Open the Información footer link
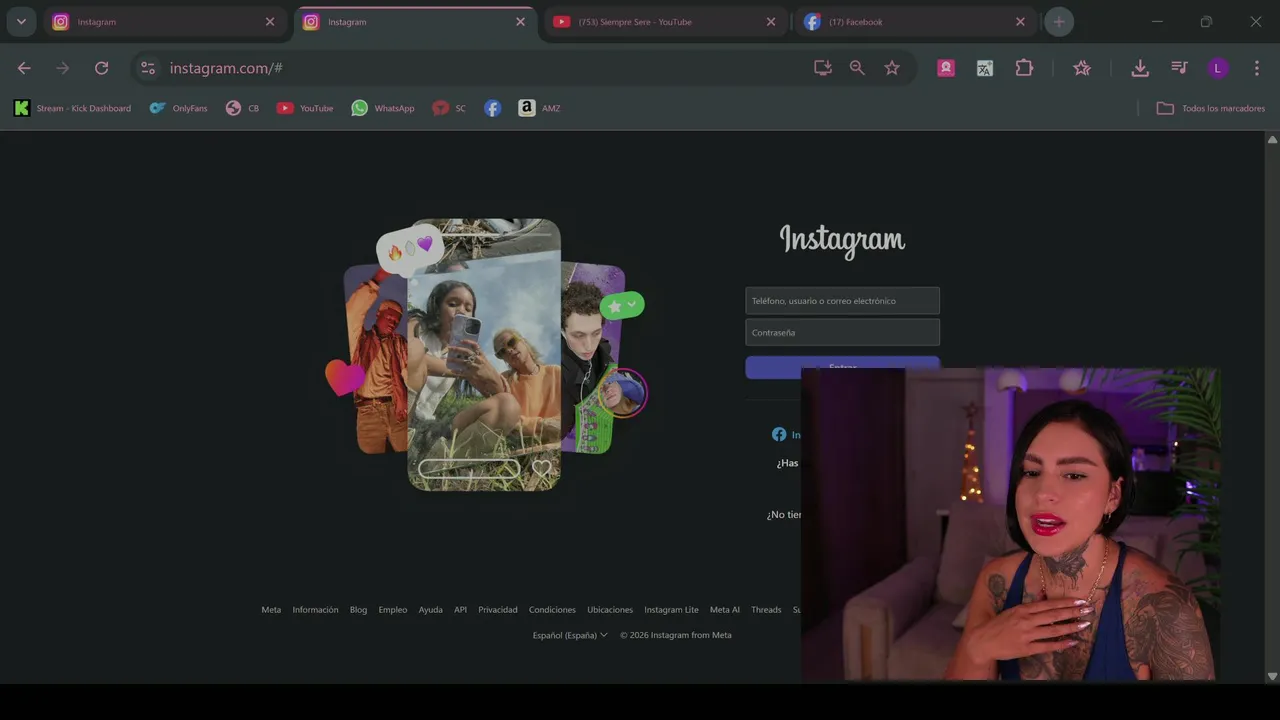This screenshot has height=720, width=1280. (x=315, y=610)
